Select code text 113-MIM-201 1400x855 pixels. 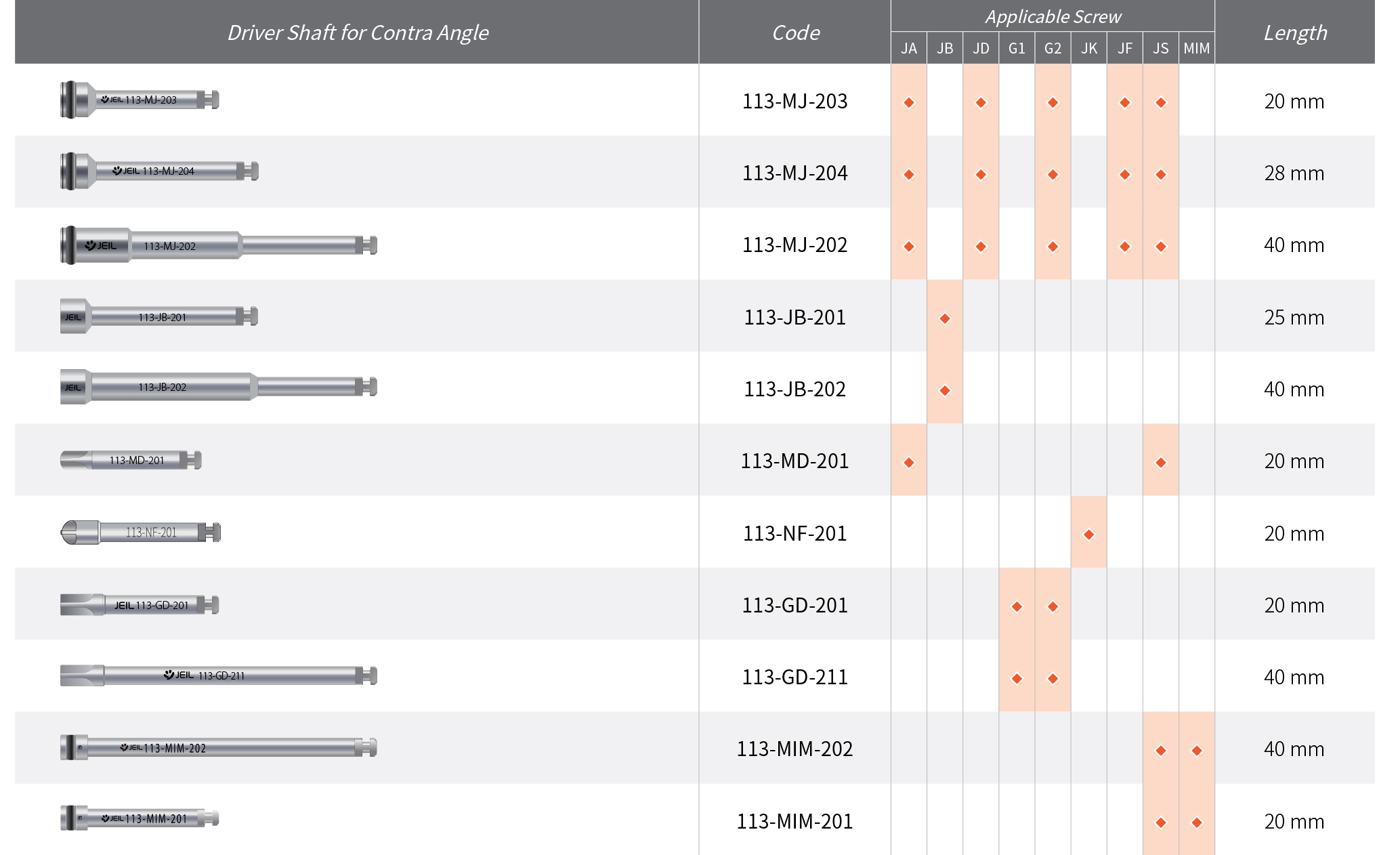(x=794, y=822)
